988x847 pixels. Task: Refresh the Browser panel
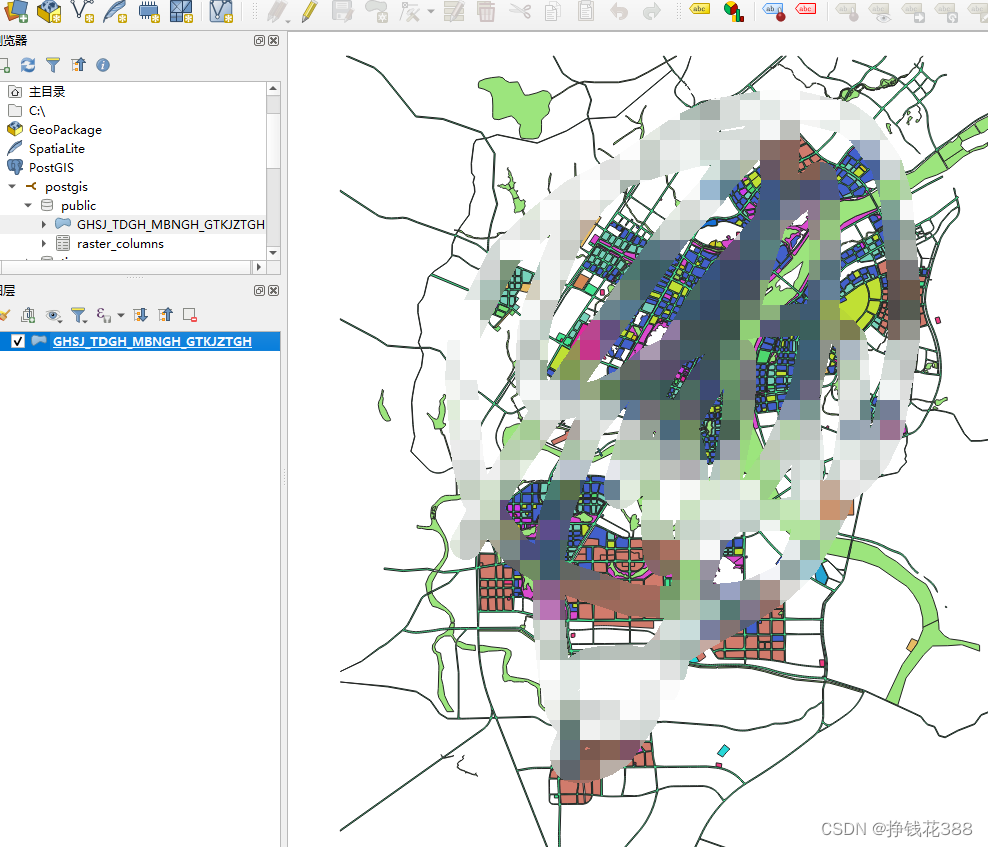[29, 65]
